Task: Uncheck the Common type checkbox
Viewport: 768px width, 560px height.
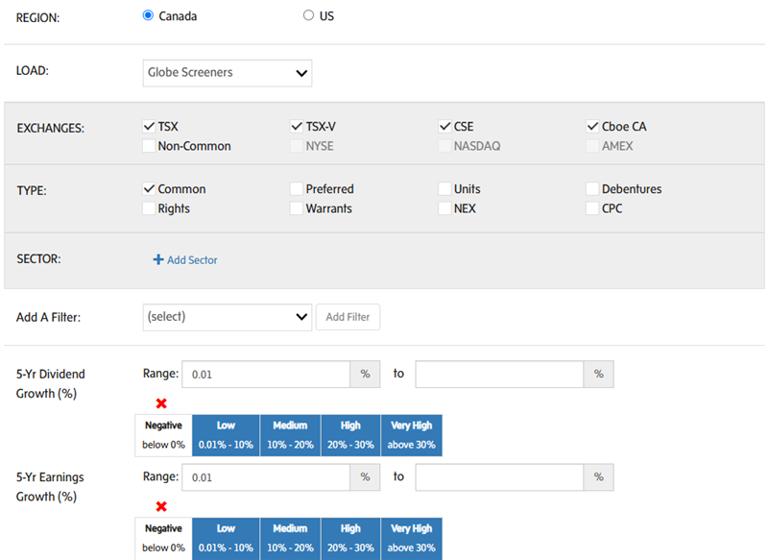Action: [149, 189]
